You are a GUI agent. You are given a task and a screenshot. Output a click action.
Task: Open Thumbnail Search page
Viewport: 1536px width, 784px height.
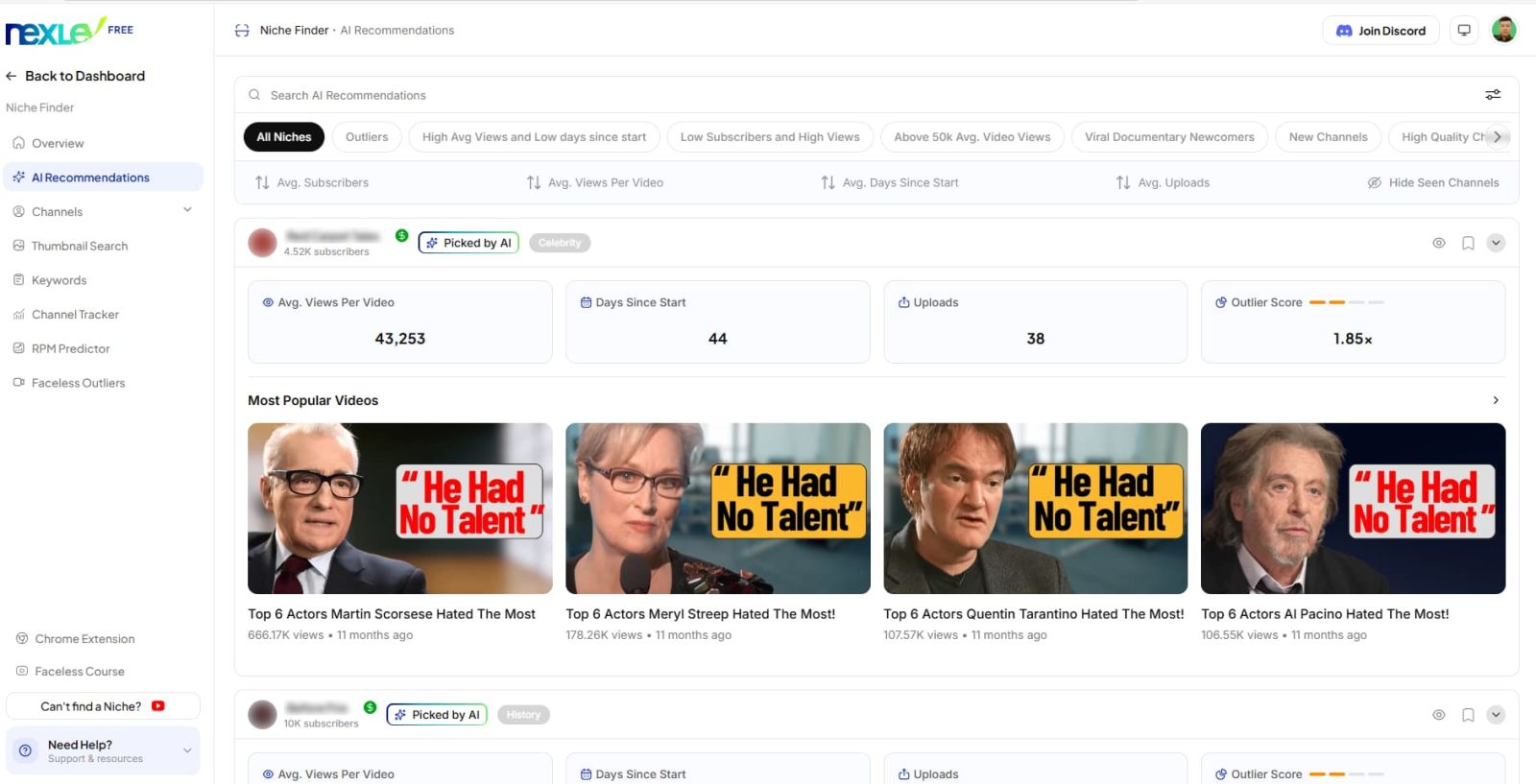(103, 246)
